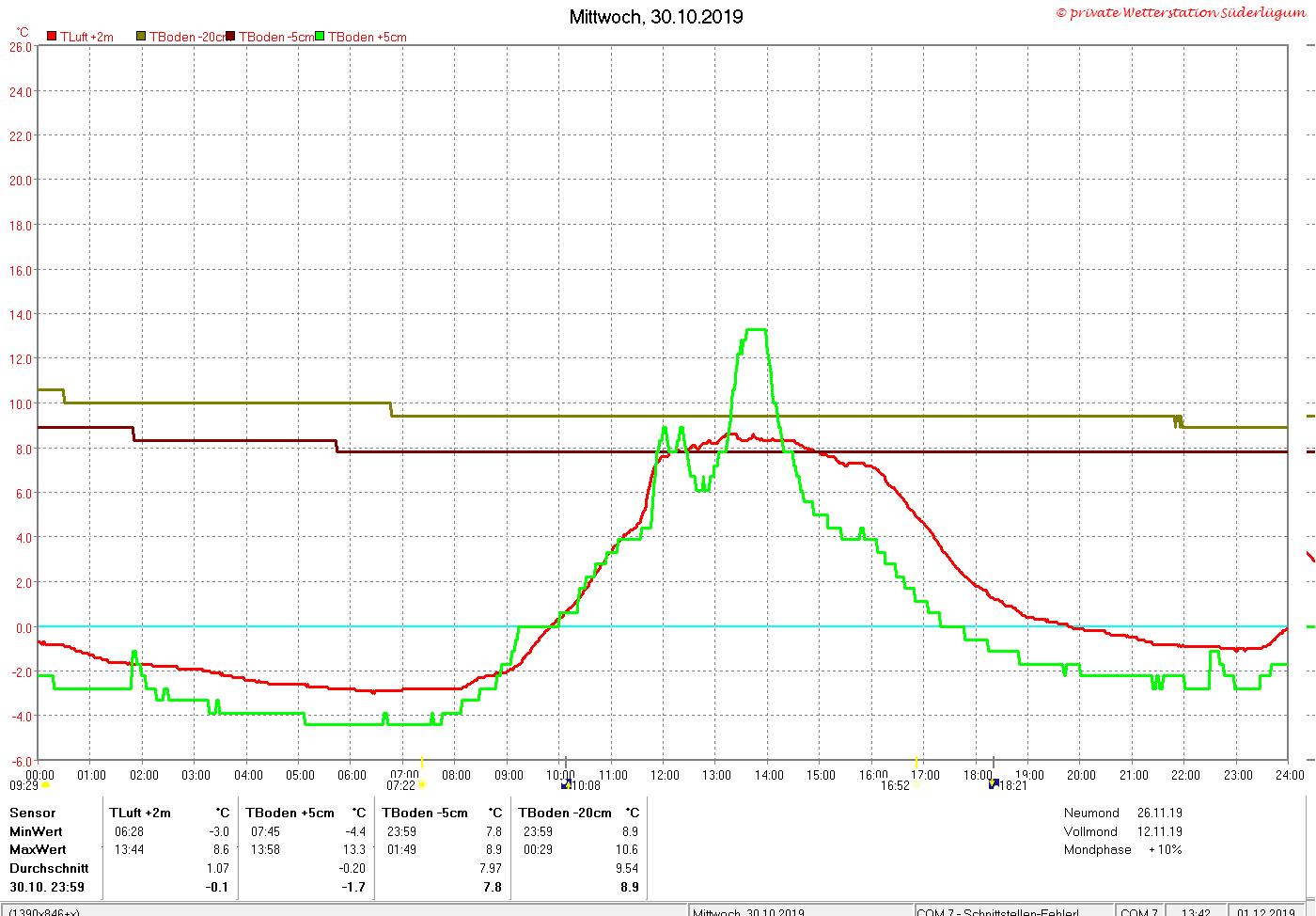This screenshot has height=916, width=1316.
Task: Click the dark red TBoden -5cm legend swatch
Action: coord(230,37)
